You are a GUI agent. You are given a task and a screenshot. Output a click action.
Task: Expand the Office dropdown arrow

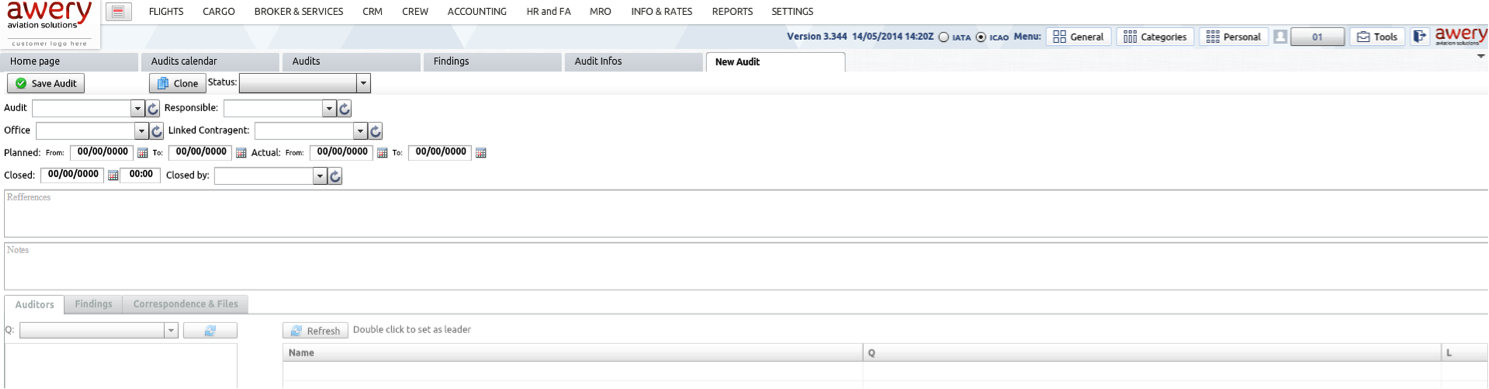141,131
